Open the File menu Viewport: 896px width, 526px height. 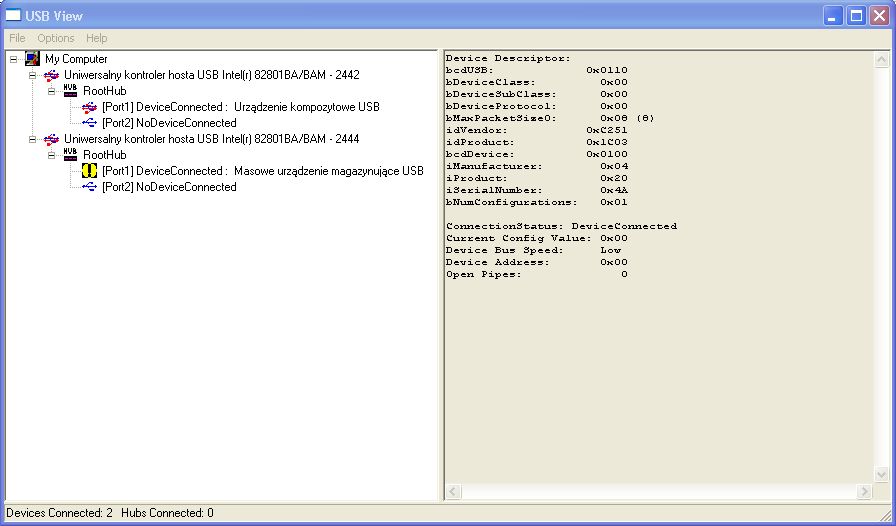[x=17, y=38]
